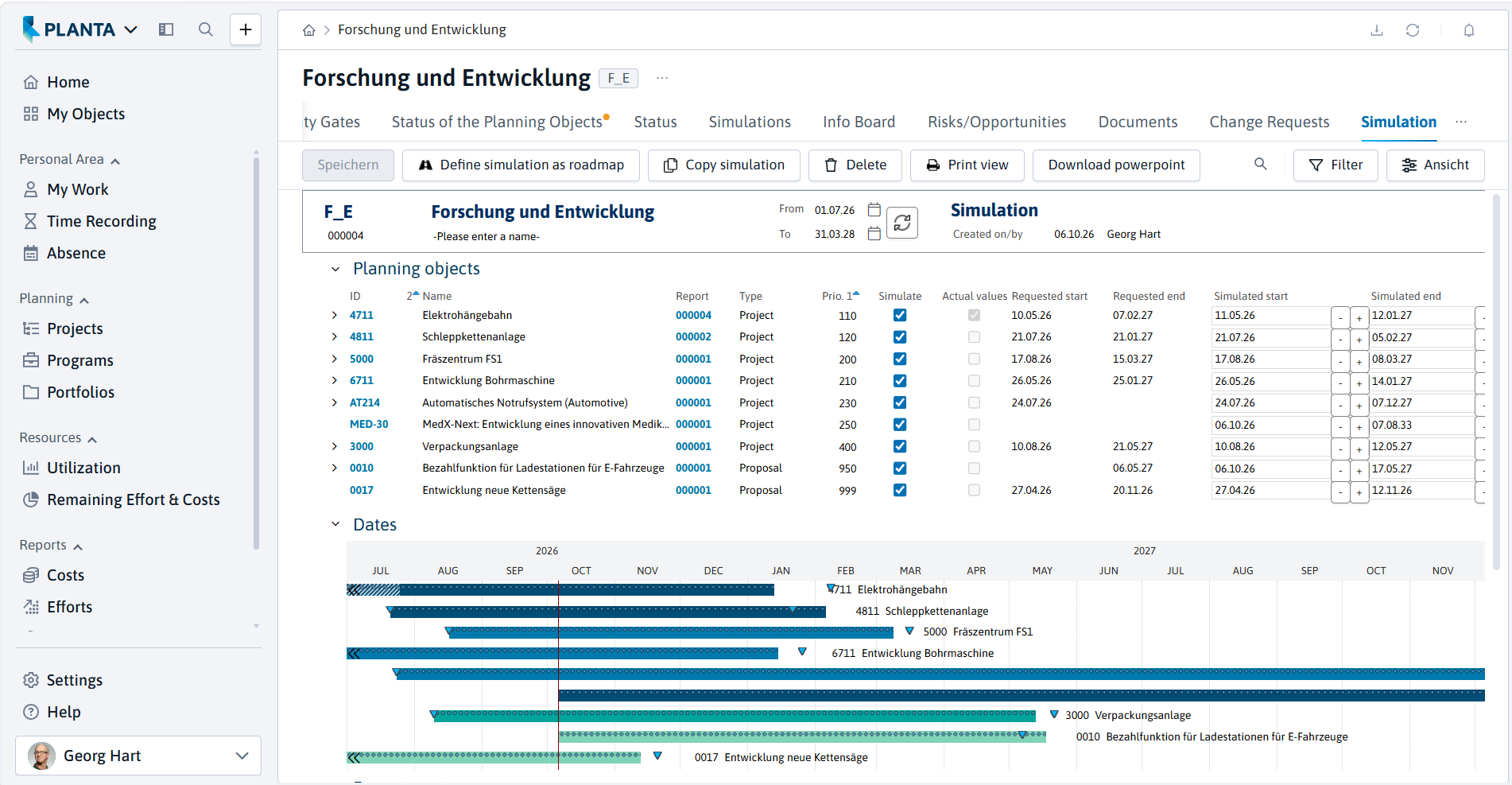Viewport: 1512px width, 785px height.
Task: Open the Georg Hart user dropdown
Action: tap(138, 756)
